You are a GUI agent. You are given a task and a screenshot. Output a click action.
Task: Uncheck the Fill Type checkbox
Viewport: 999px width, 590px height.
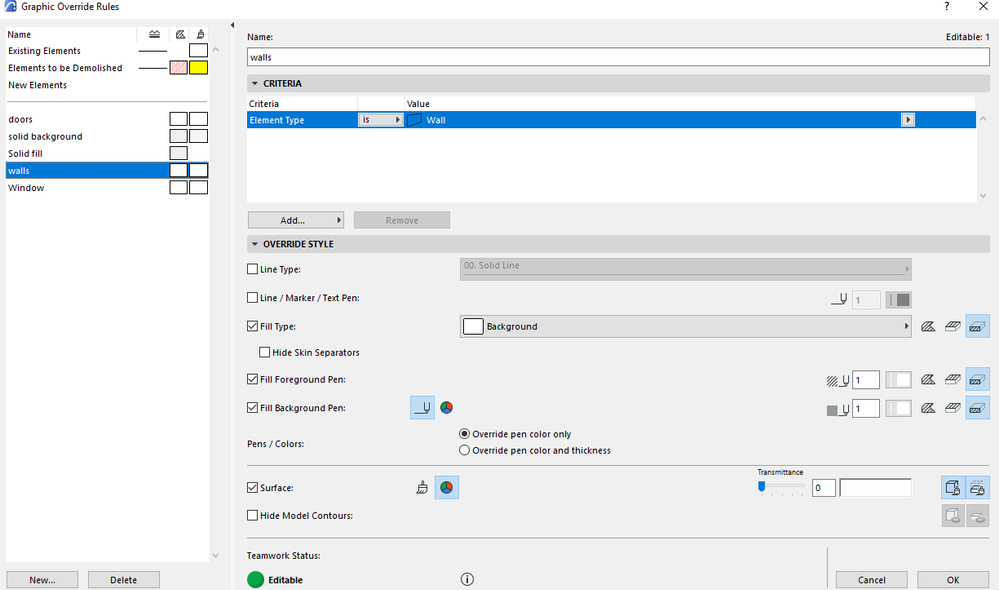click(x=252, y=326)
